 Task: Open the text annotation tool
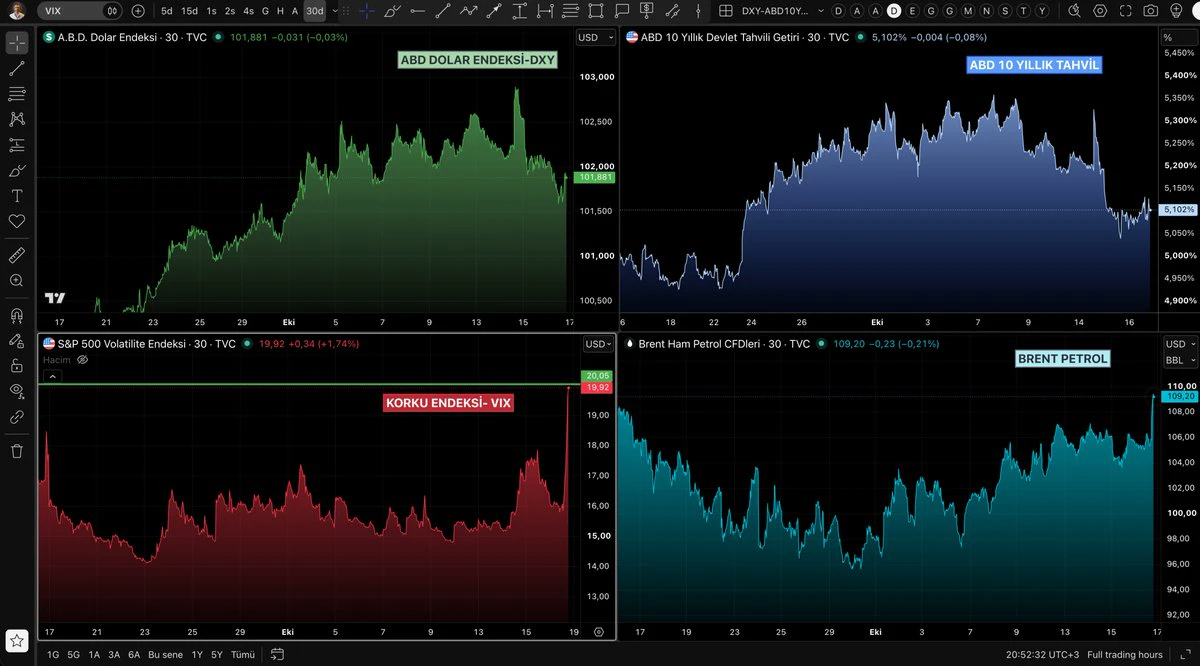[17, 196]
